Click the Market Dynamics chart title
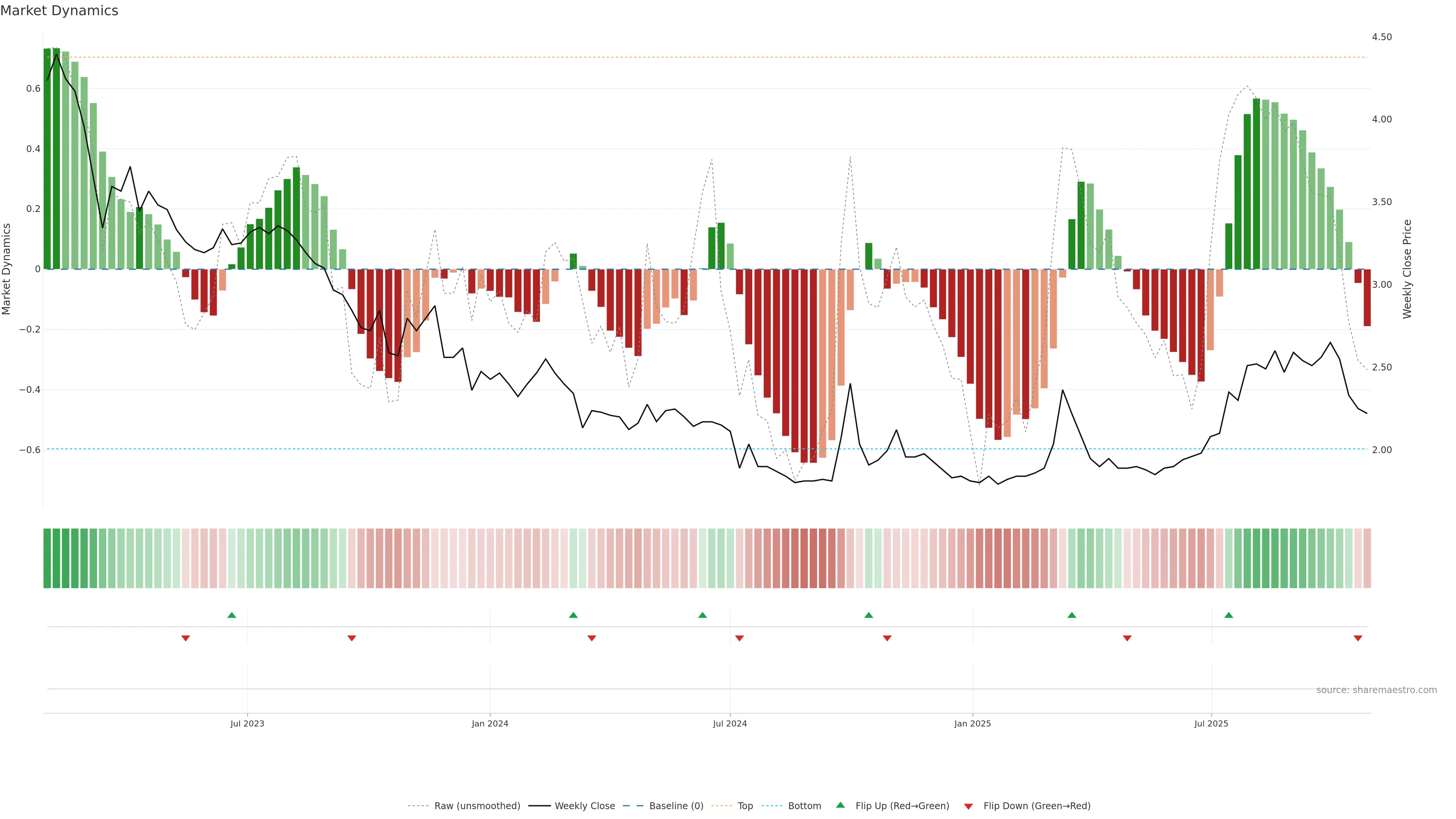 [x=60, y=11]
